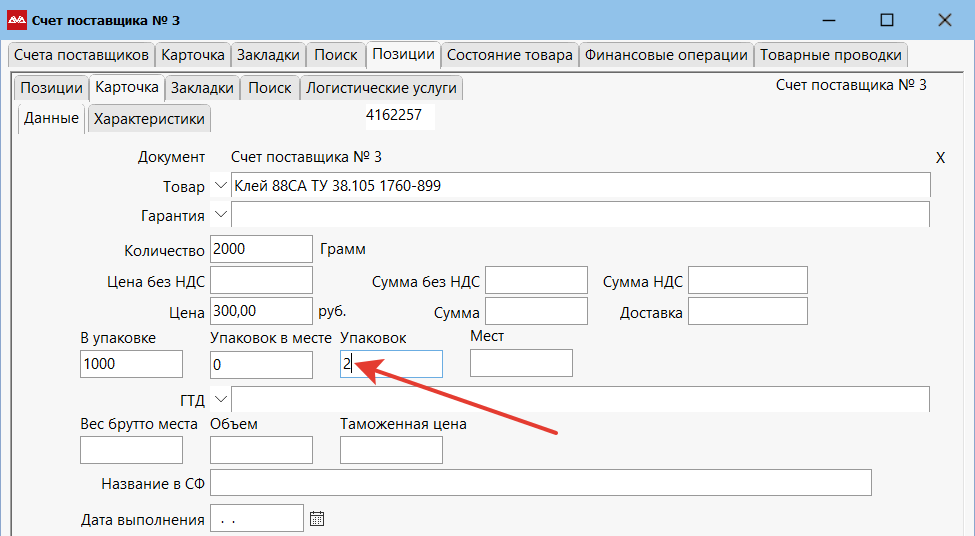Open the top-level Поиск tab
975x536 pixels.
tap(336, 55)
